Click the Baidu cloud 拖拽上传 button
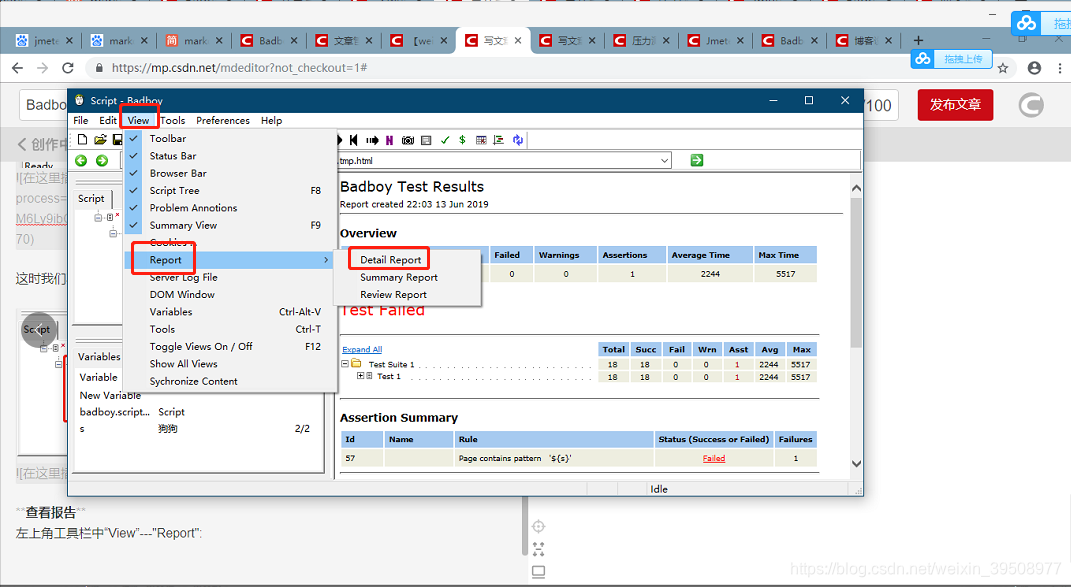This screenshot has height=587, width=1071. point(951,59)
